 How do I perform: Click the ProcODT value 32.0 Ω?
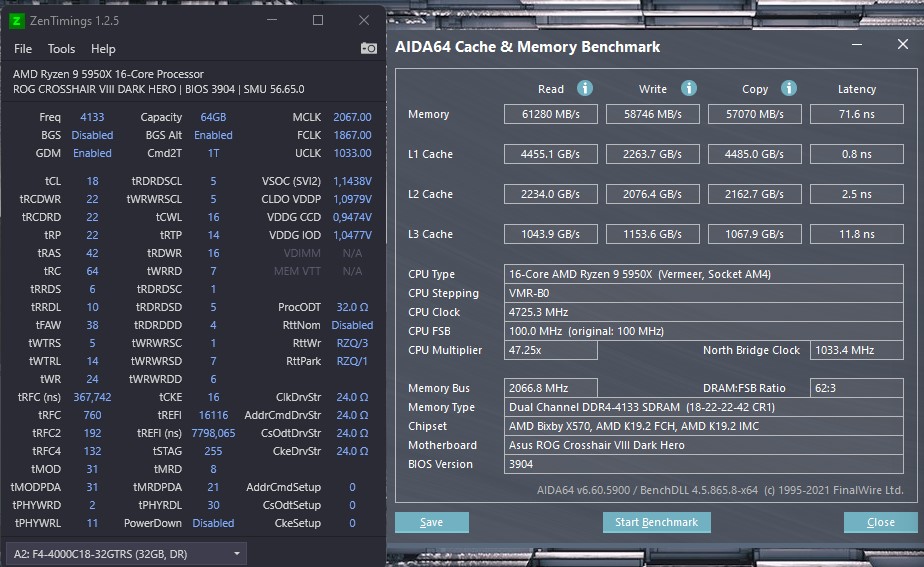(x=352, y=307)
